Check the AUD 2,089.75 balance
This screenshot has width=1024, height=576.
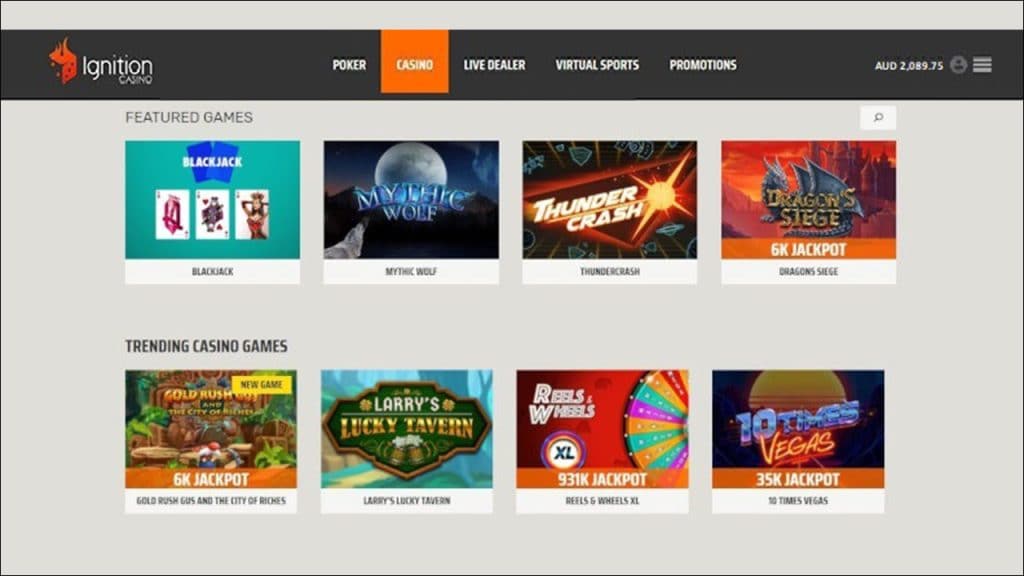point(908,65)
